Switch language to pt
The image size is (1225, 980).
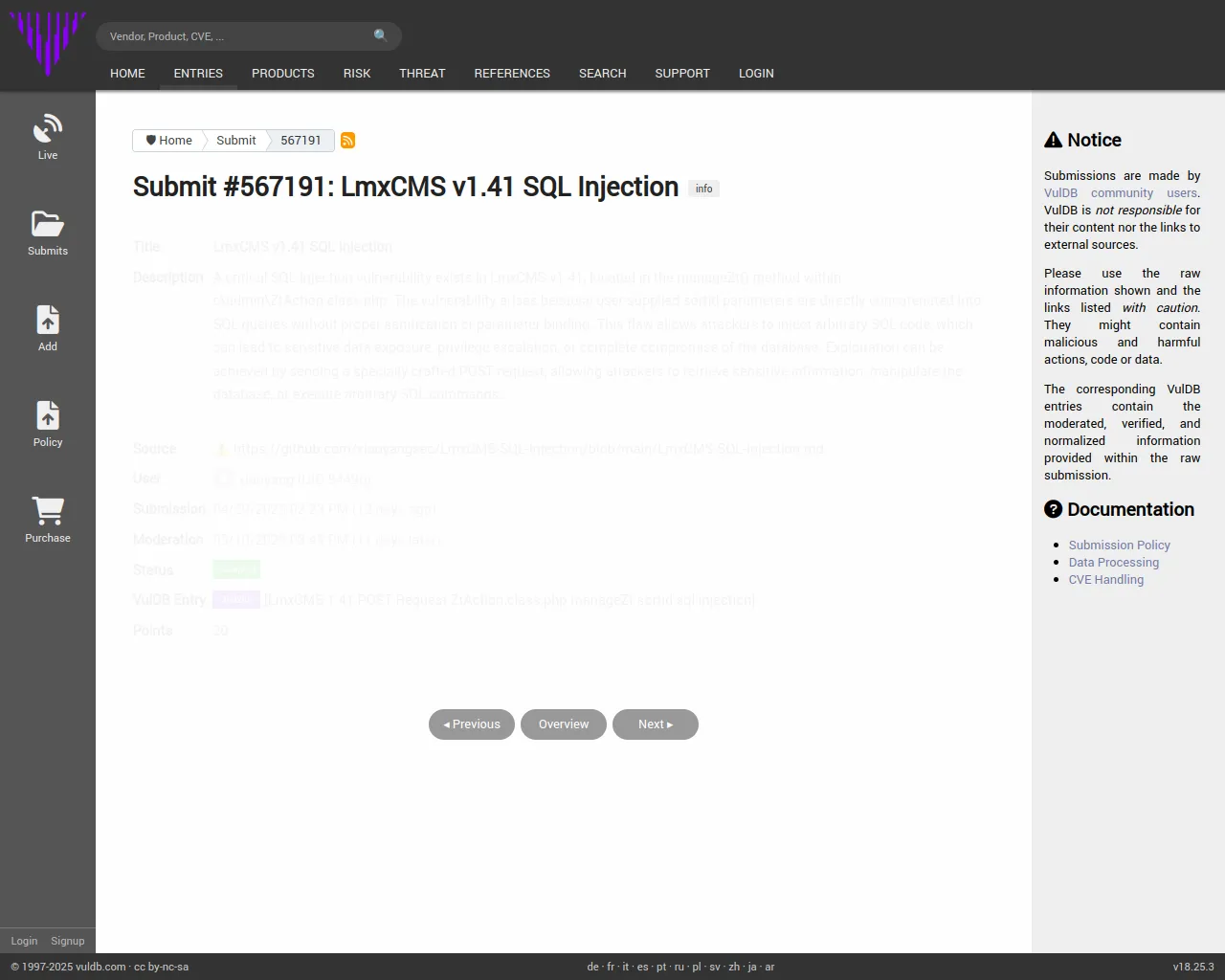661,967
